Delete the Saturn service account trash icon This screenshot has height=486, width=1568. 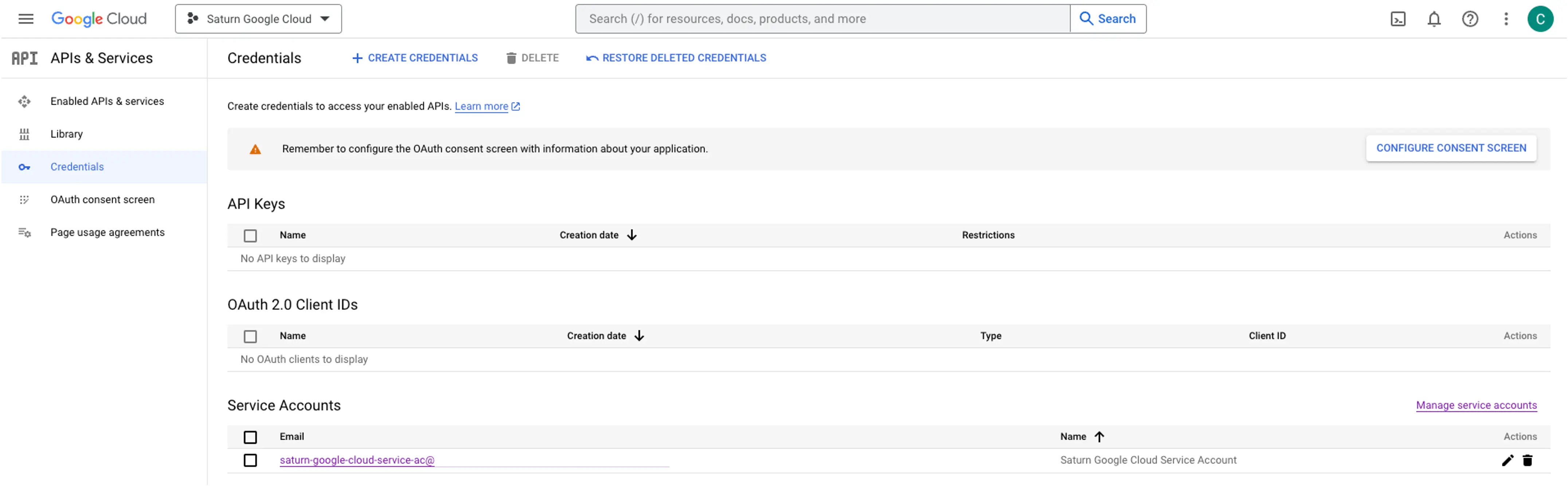point(1527,460)
